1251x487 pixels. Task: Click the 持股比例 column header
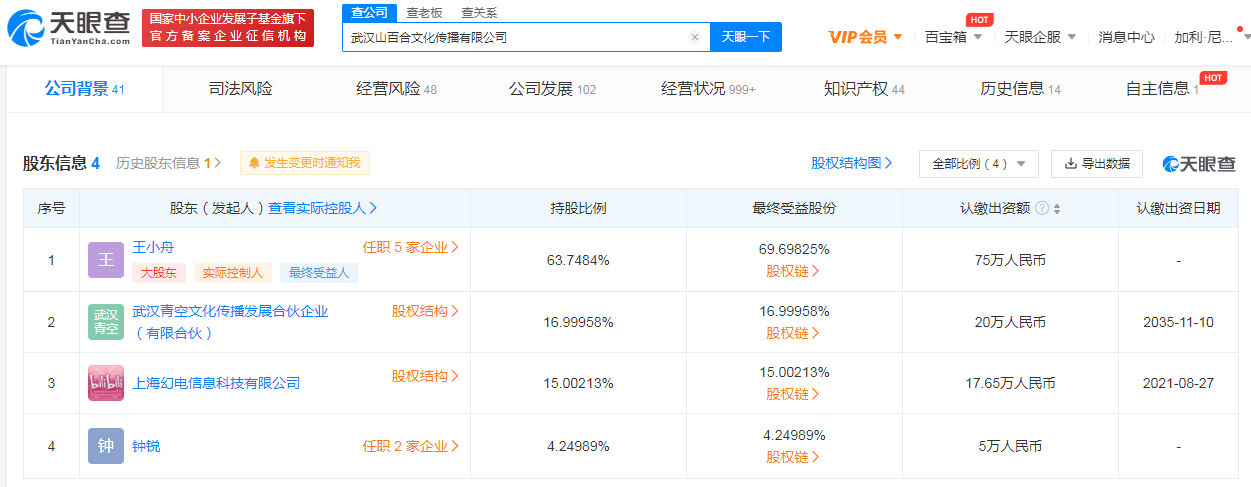pyautogui.click(x=578, y=208)
